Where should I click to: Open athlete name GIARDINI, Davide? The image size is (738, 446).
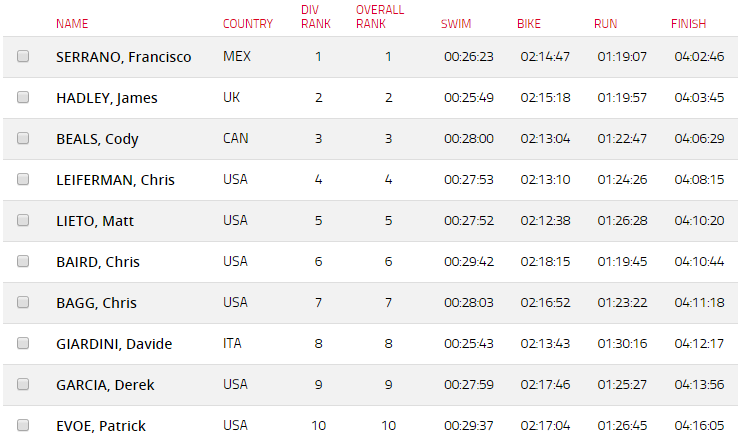point(114,344)
